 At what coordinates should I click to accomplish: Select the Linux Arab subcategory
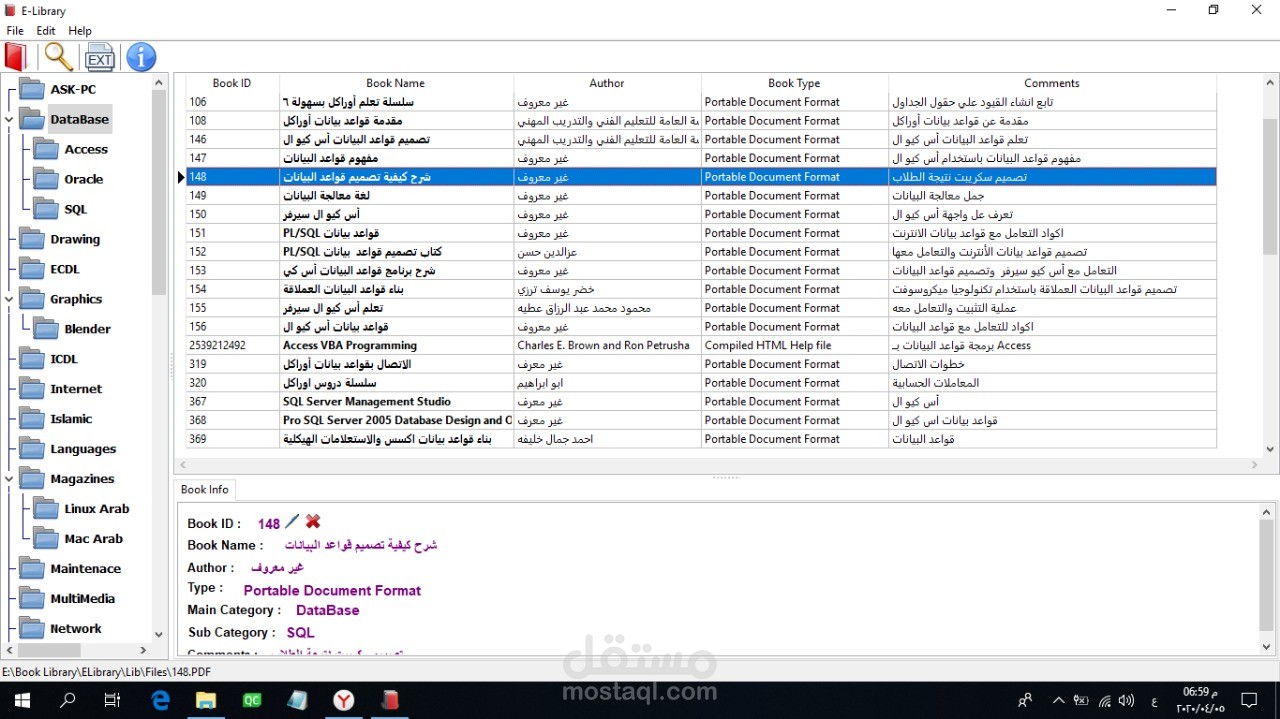click(97, 509)
